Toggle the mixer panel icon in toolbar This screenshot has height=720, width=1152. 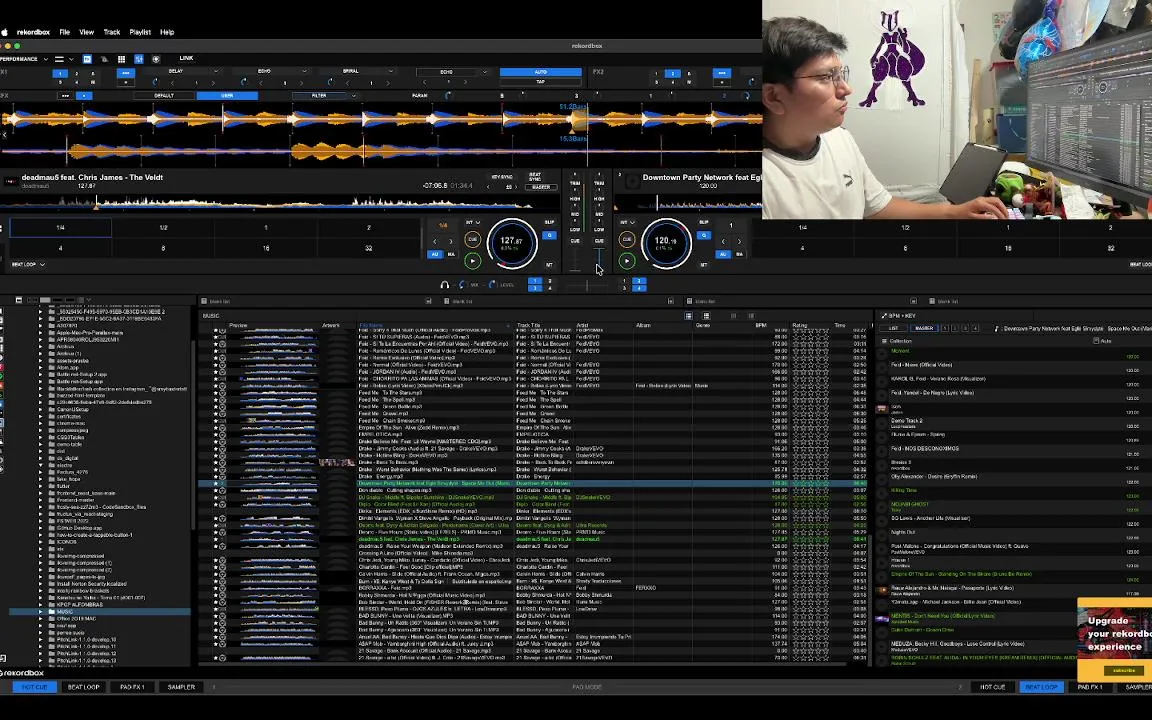[x=138, y=59]
